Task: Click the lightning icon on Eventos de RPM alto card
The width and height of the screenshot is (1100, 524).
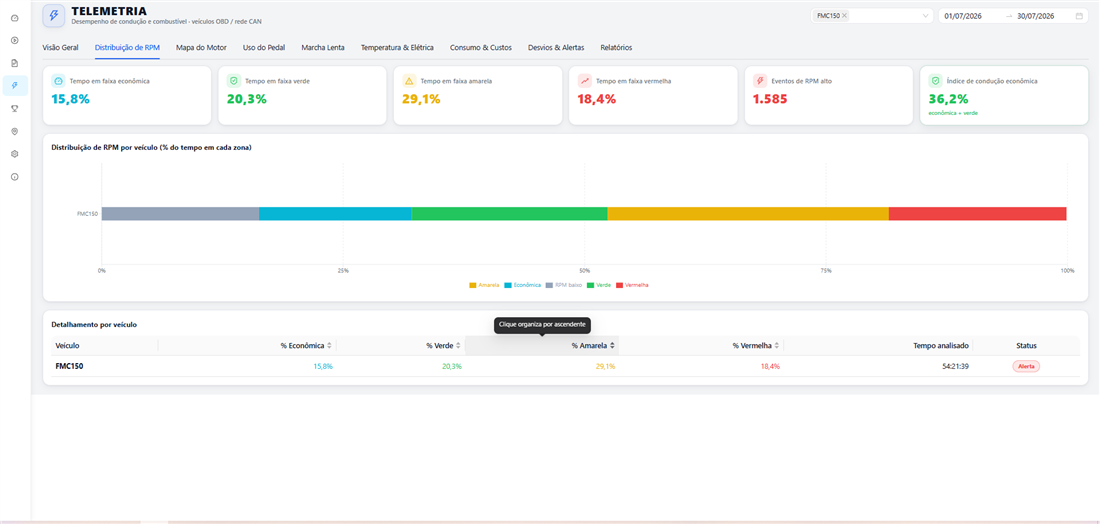Action: coord(760,81)
